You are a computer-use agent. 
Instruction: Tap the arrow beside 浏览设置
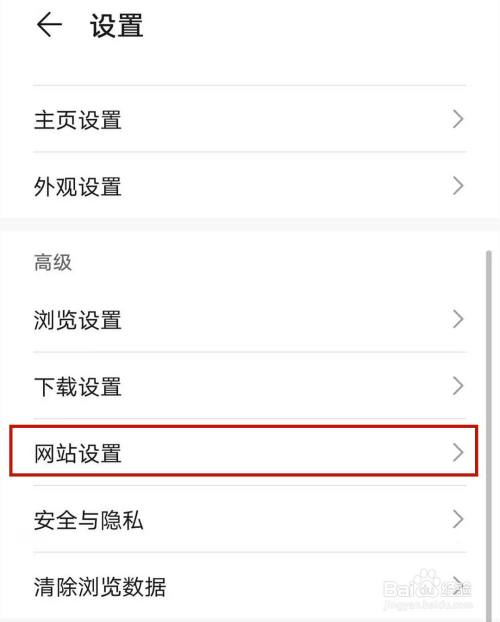pos(458,319)
